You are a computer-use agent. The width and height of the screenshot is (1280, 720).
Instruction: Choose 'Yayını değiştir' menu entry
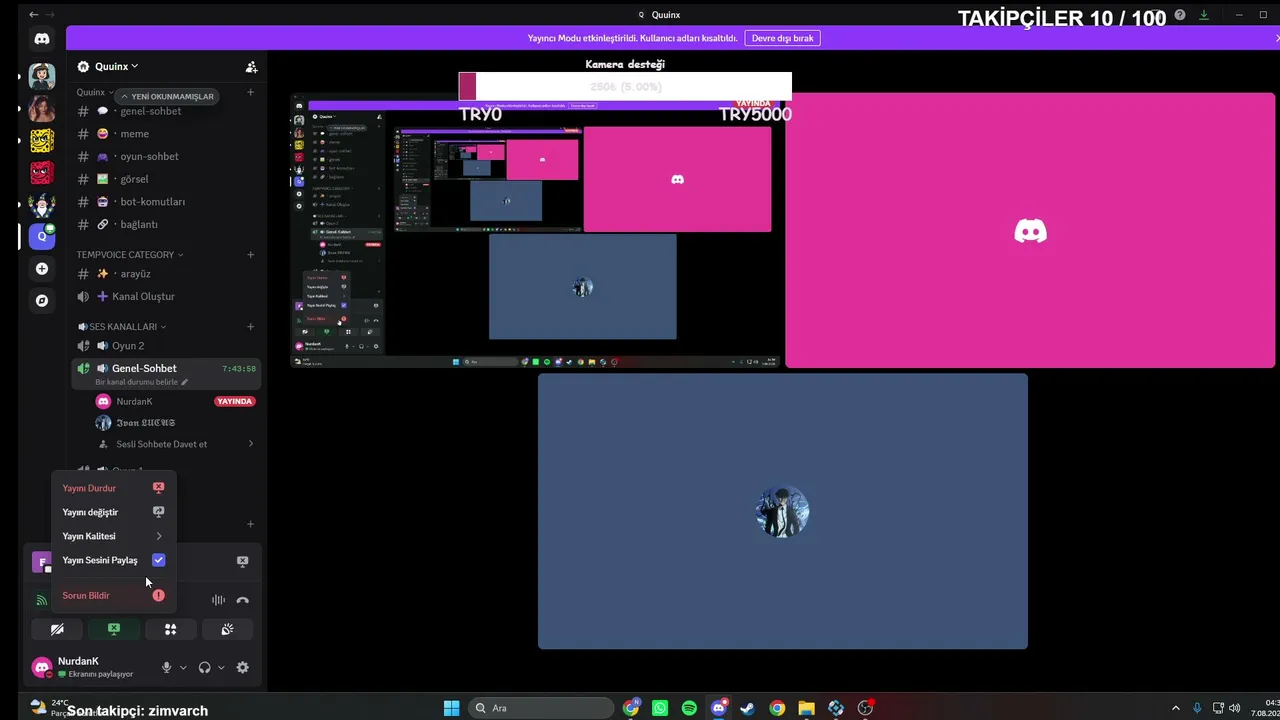click(112, 512)
